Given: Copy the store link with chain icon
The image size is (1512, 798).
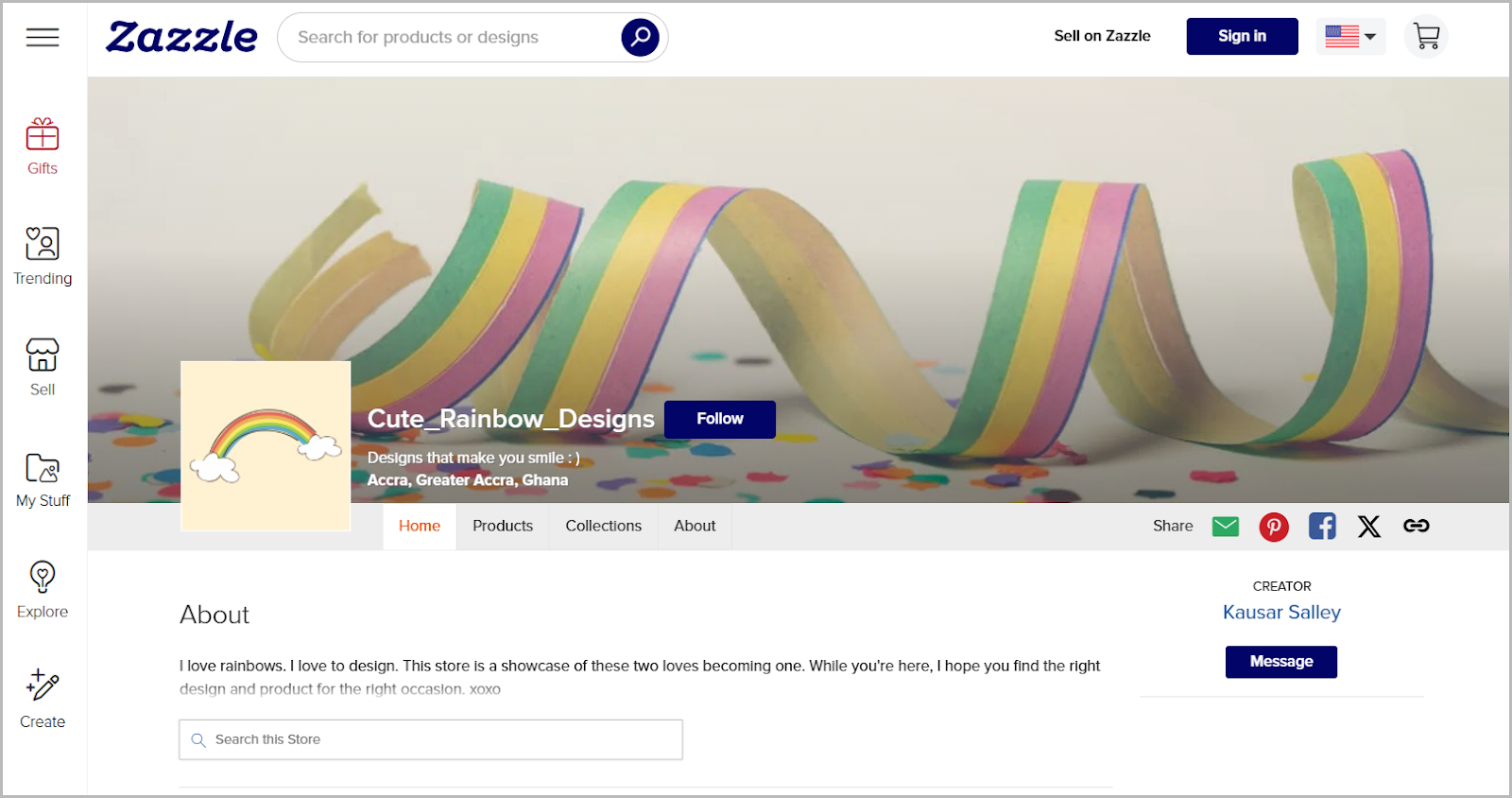Looking at the screenshot, I should pyautogui.click(x=1416, y=527).
